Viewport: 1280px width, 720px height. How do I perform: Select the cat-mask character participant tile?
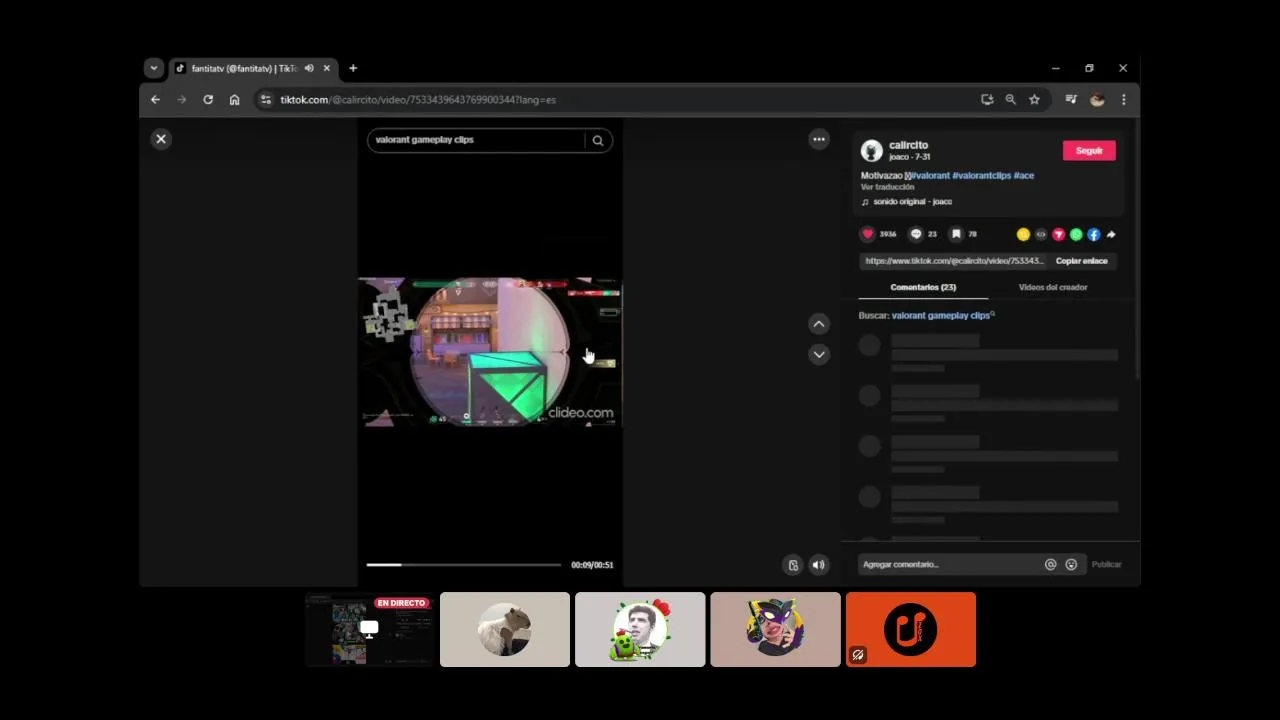775,629
